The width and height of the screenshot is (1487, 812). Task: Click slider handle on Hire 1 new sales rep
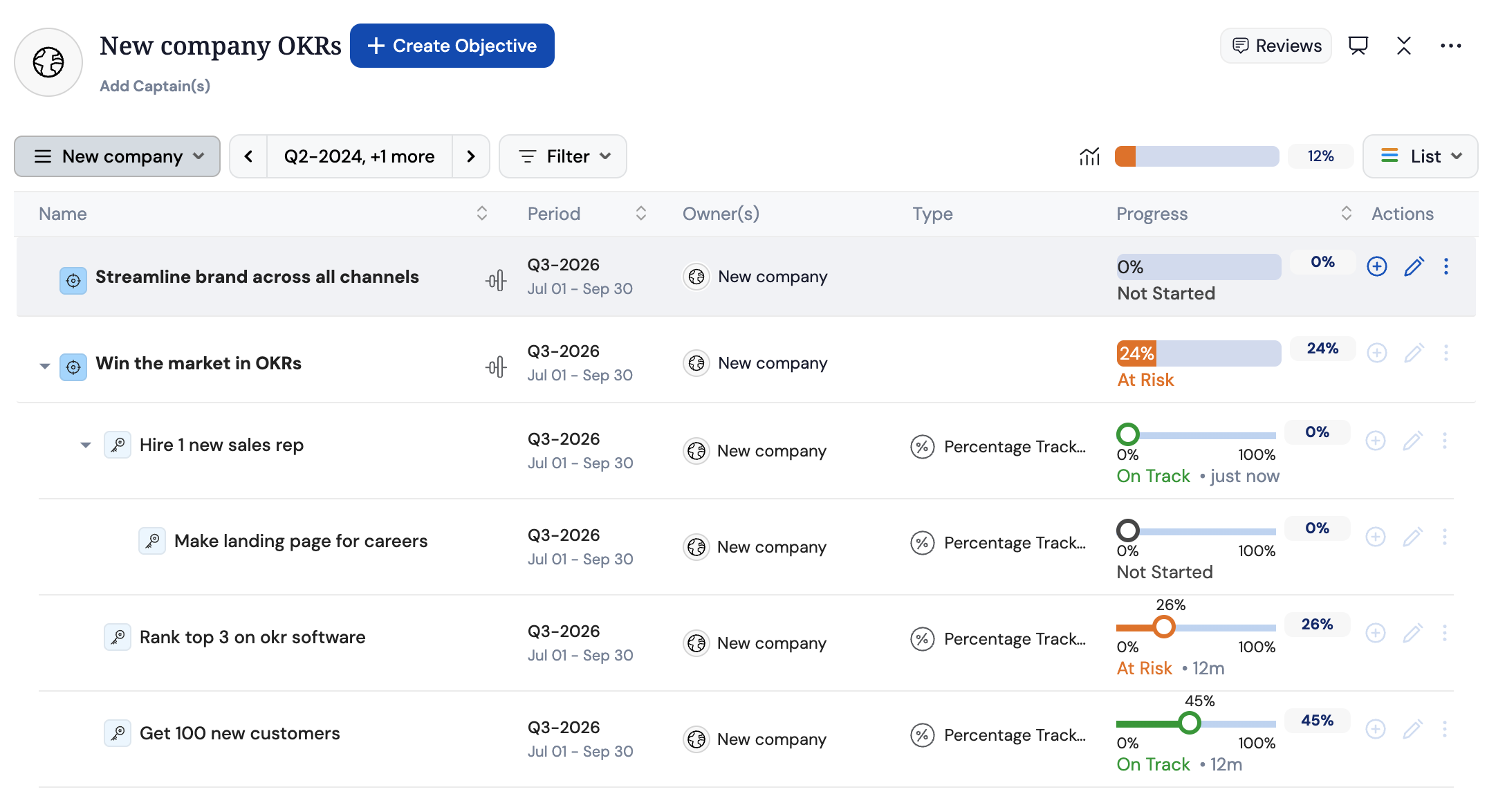[x=1128, y=434]
